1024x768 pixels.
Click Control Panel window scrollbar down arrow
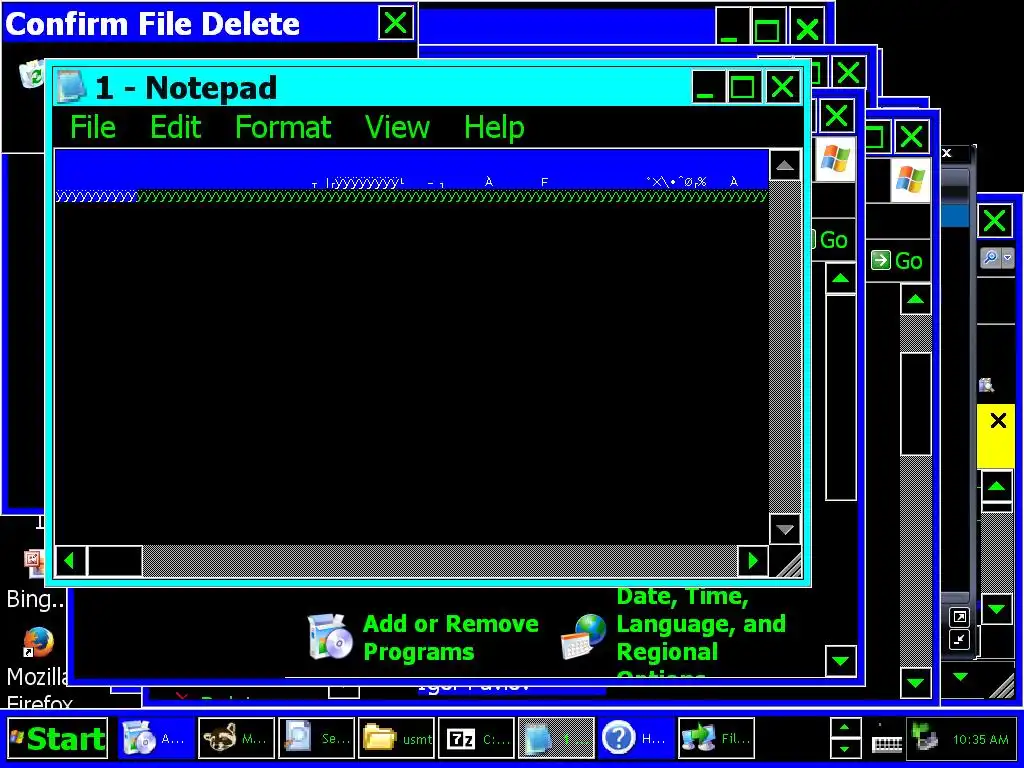coord(841,661)
